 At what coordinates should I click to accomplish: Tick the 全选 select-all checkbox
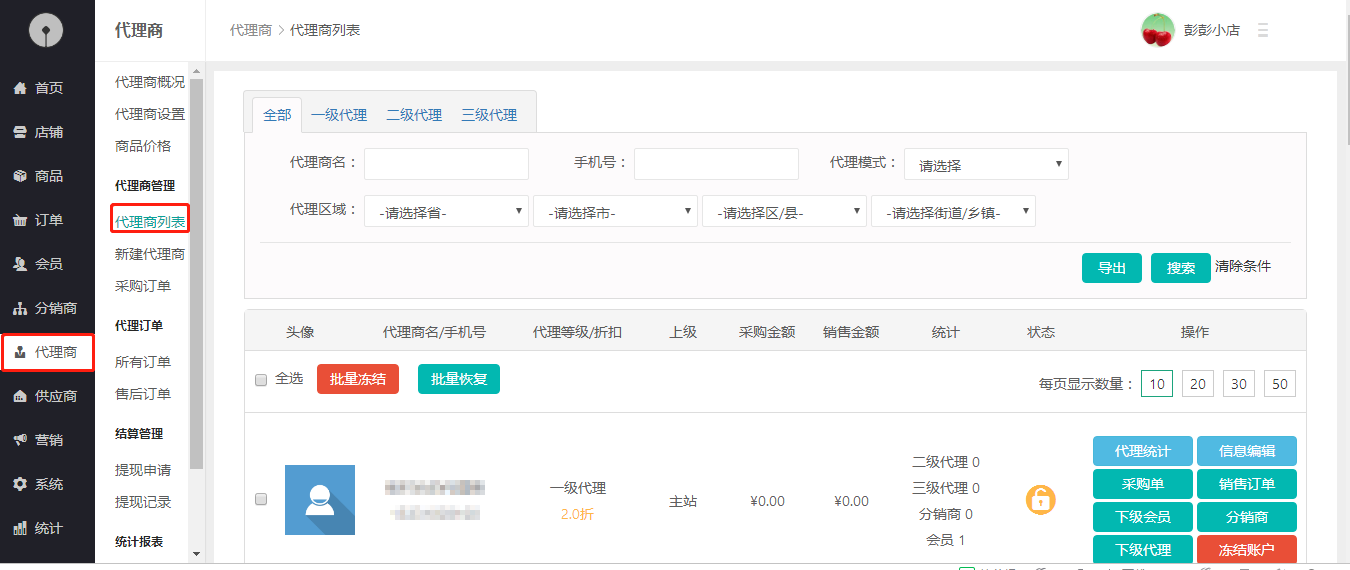click(261, 380)
